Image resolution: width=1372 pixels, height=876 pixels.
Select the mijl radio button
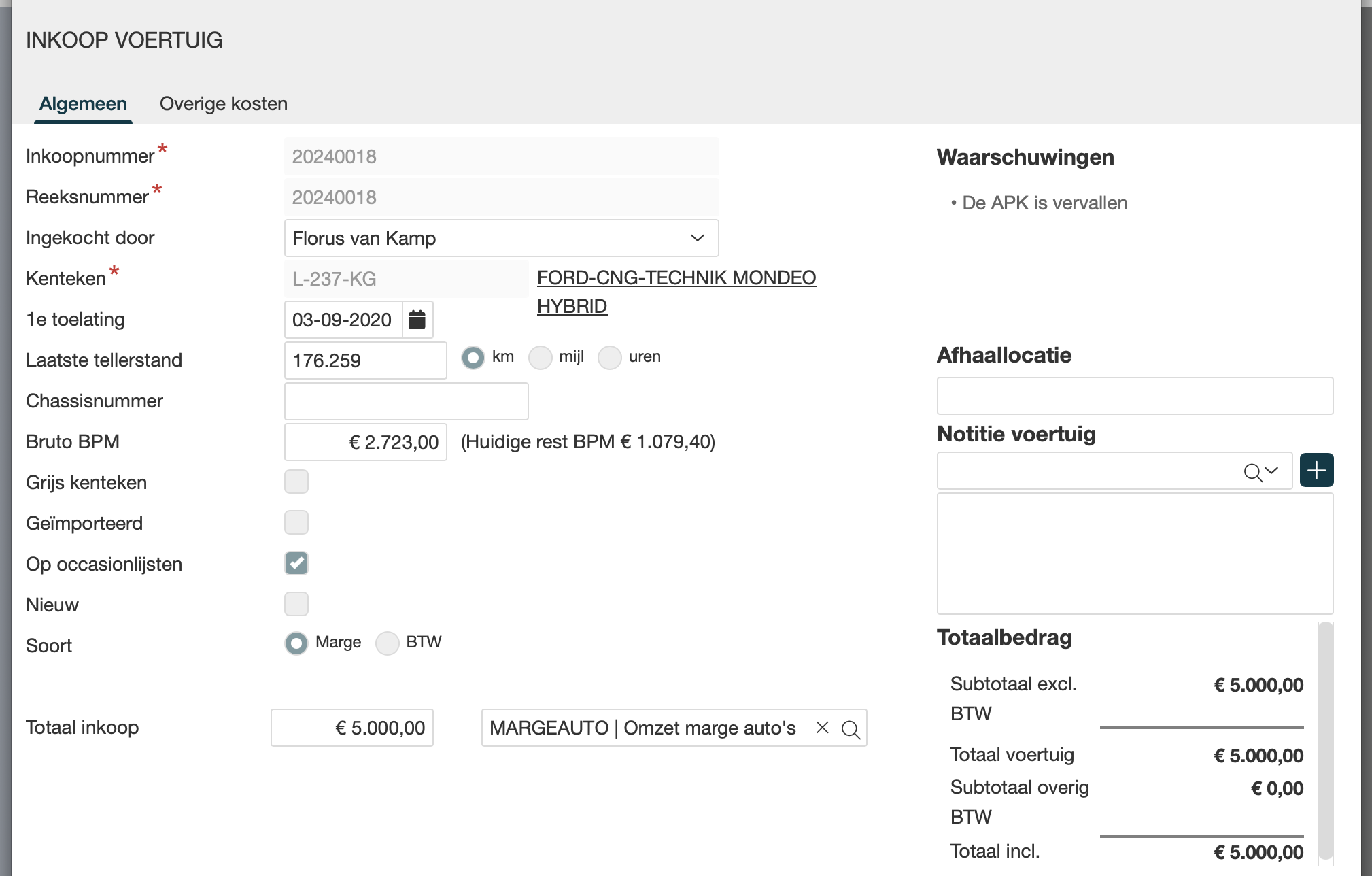541,357
